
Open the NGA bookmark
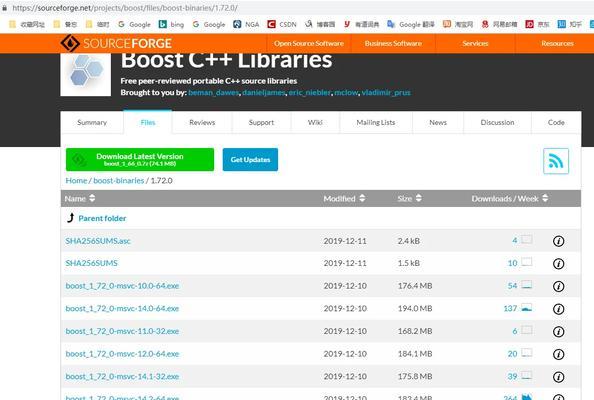click(246, 24)
